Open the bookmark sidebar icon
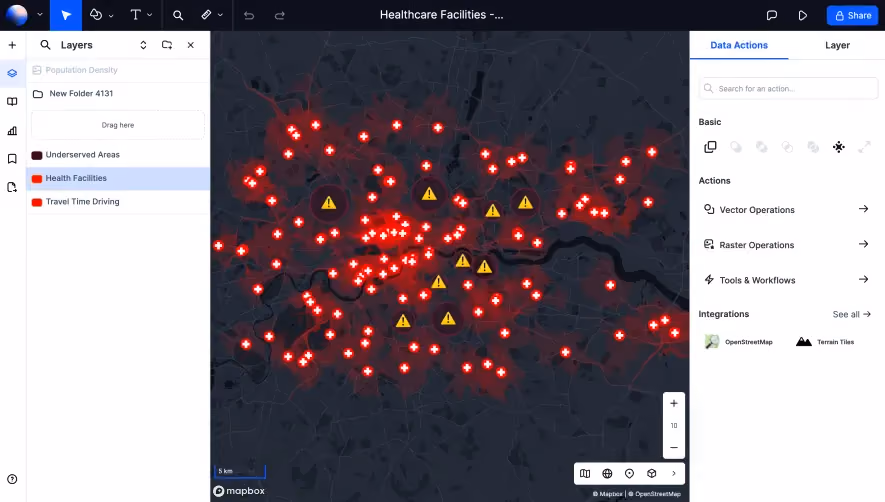885x502 pixels. [12, 159]
